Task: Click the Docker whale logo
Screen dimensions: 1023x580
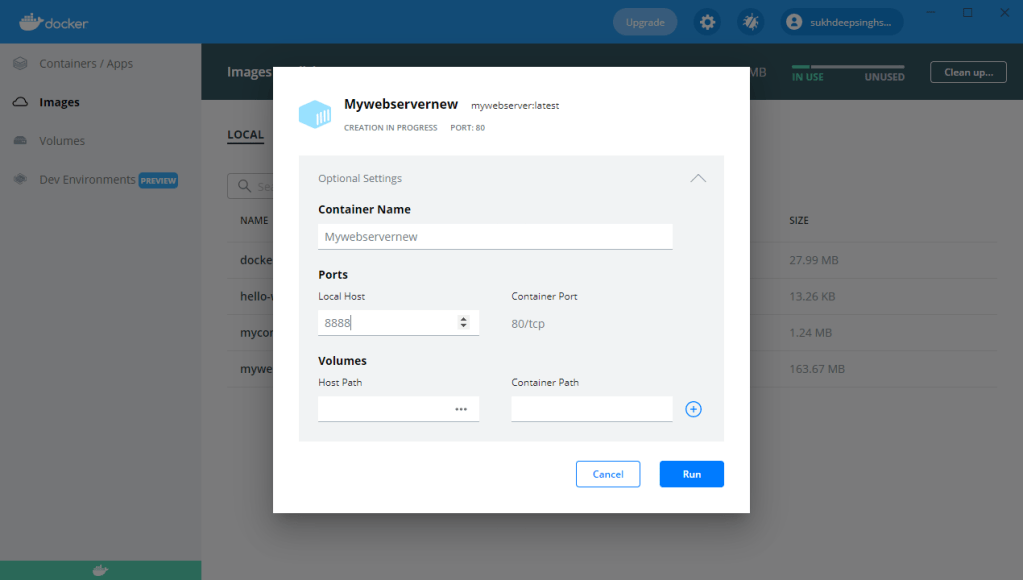Action: [x=53, y=22]
